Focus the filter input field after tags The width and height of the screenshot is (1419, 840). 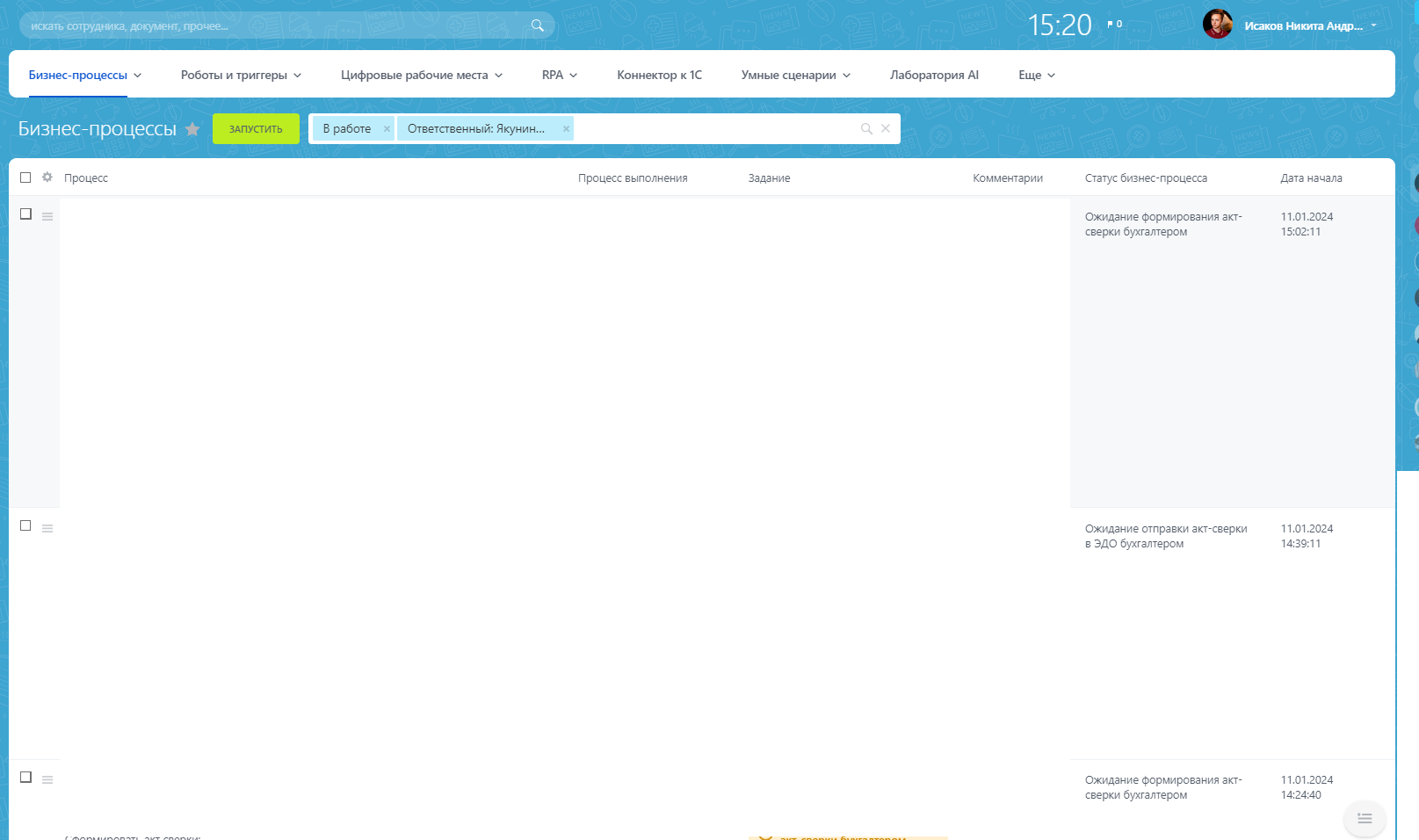(x=716, y=128)
